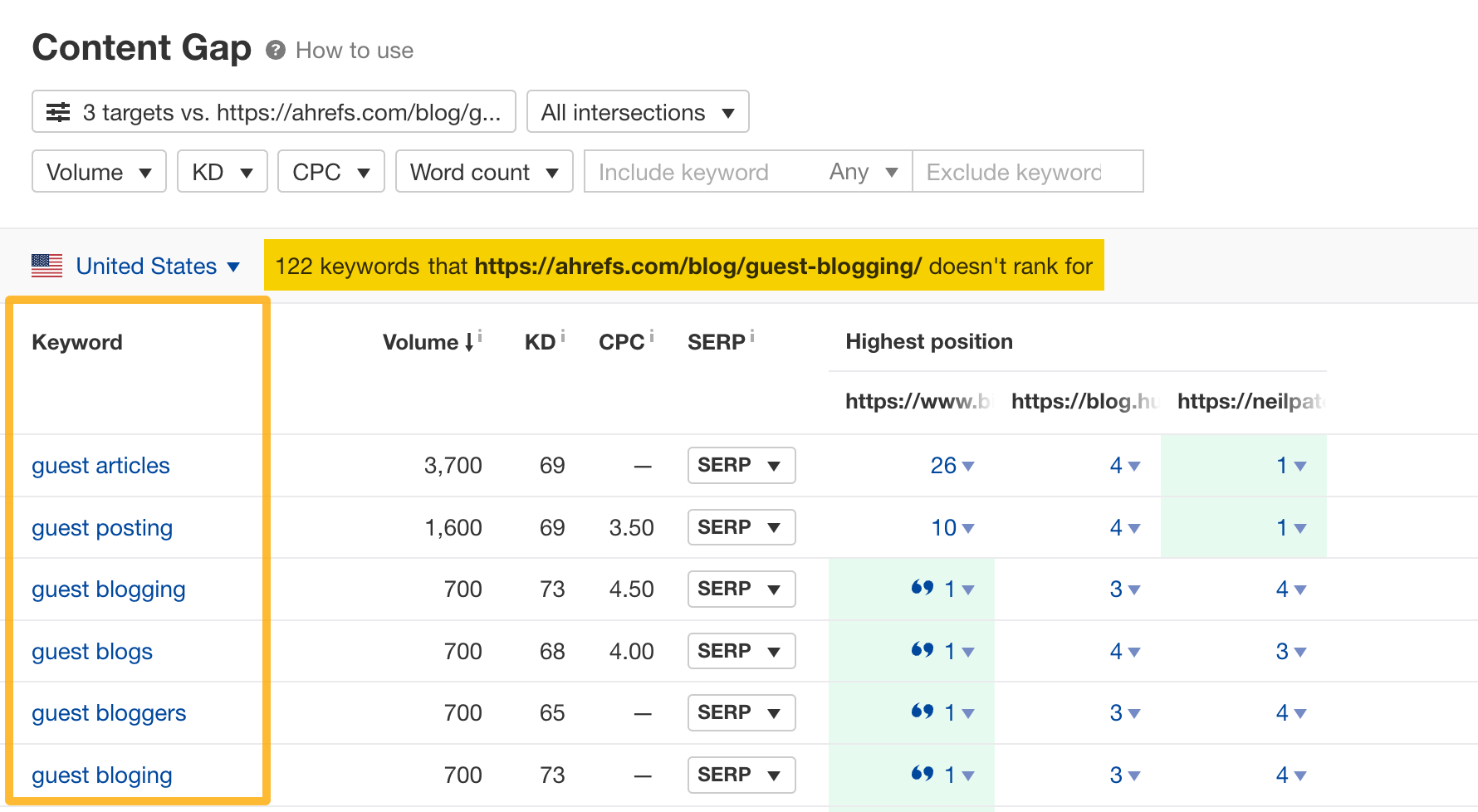
Task: Click the SERP column header
Action: pos(716,342)
